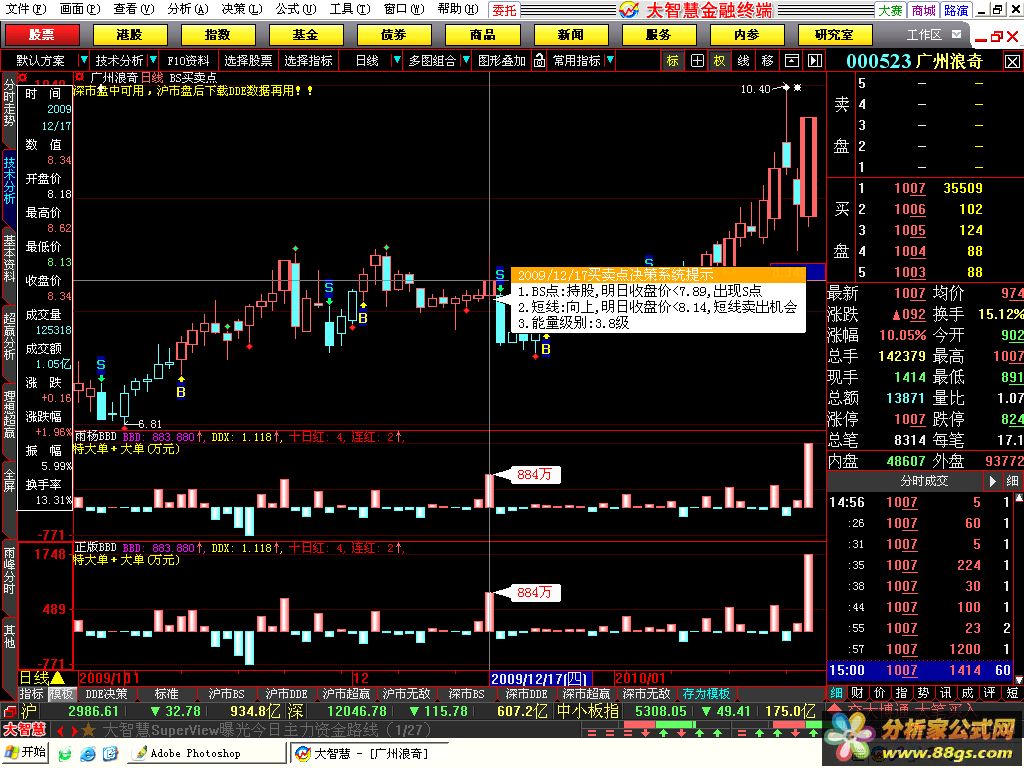Click the 港股 yellow button
Screen dimensions: 1024x768
point(129,35)
